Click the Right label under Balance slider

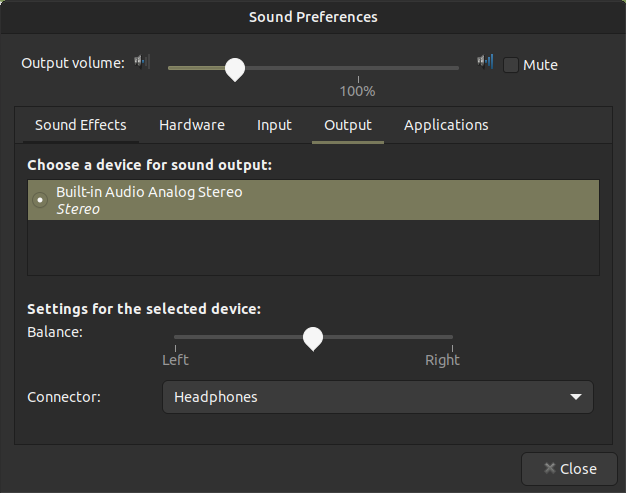tap(442, 360)
